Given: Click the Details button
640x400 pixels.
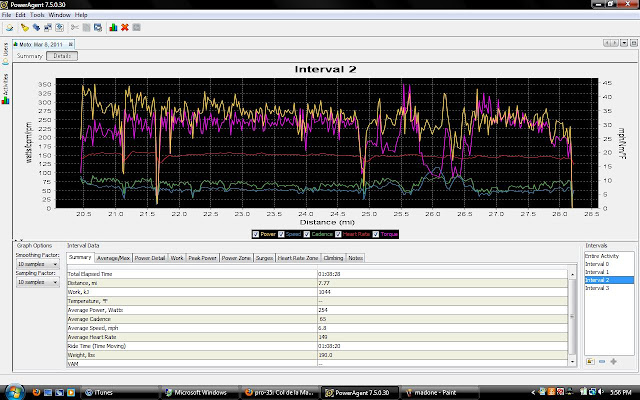Looking at the screenshot, I should coord(62,56).
